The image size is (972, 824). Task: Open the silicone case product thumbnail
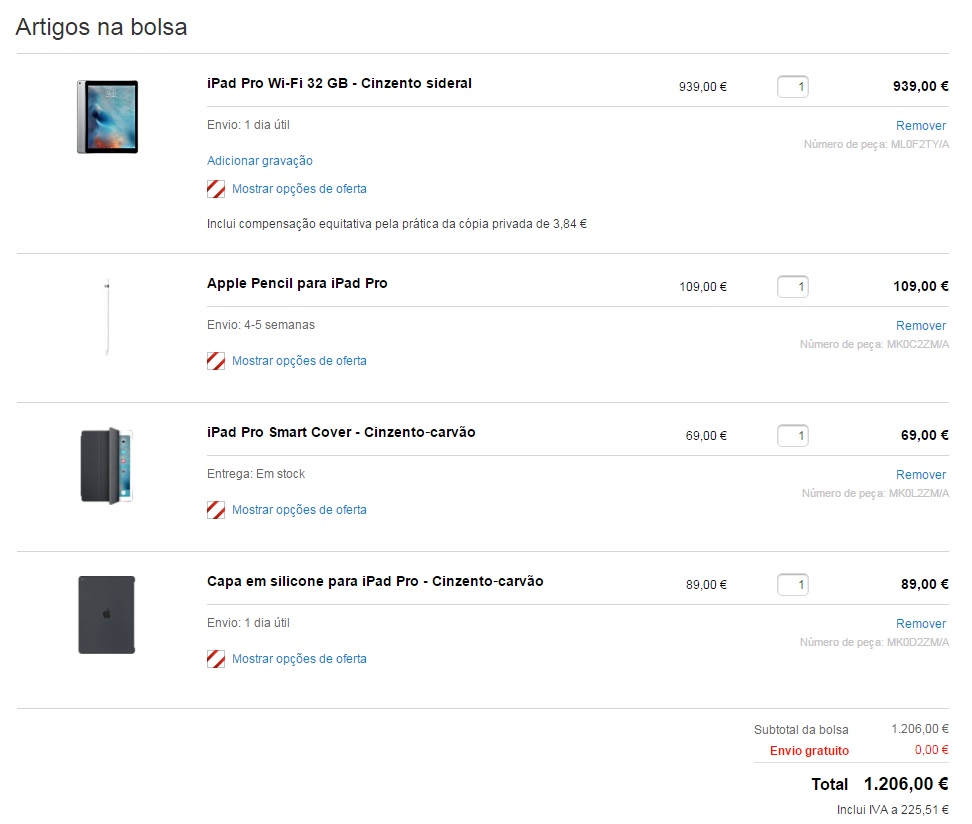coord(107,614)
